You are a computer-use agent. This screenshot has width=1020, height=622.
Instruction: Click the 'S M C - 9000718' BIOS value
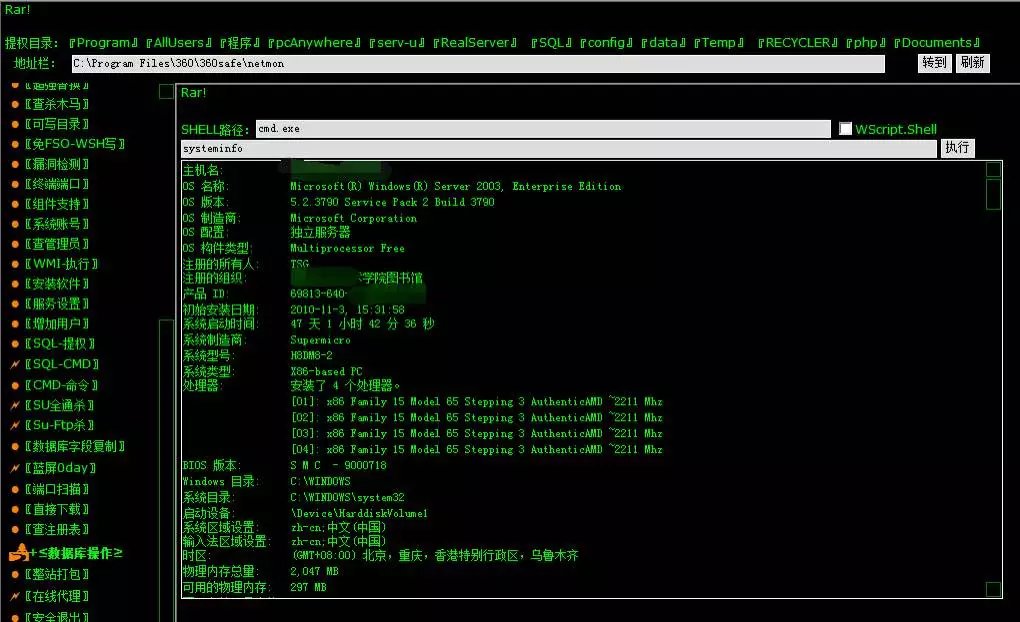click(x=338, y=466)
